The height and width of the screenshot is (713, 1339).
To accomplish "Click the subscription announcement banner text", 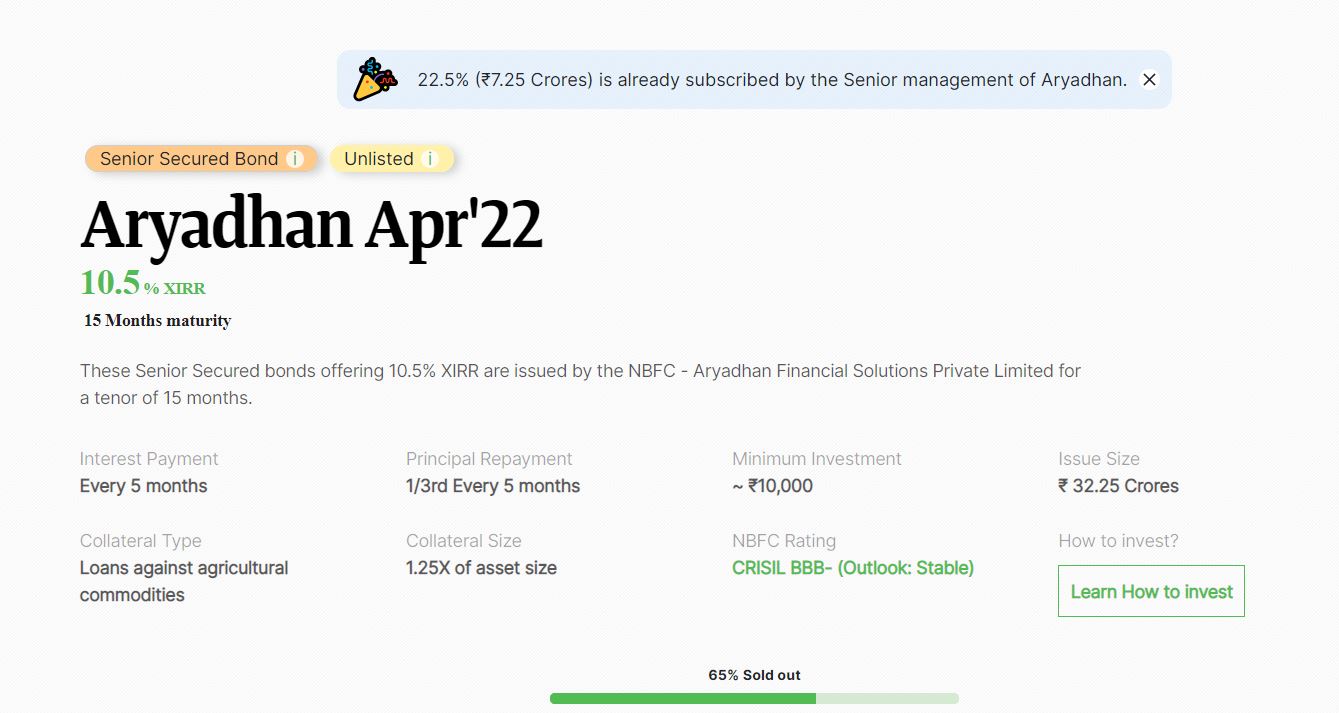I will [x=772, y=80].
